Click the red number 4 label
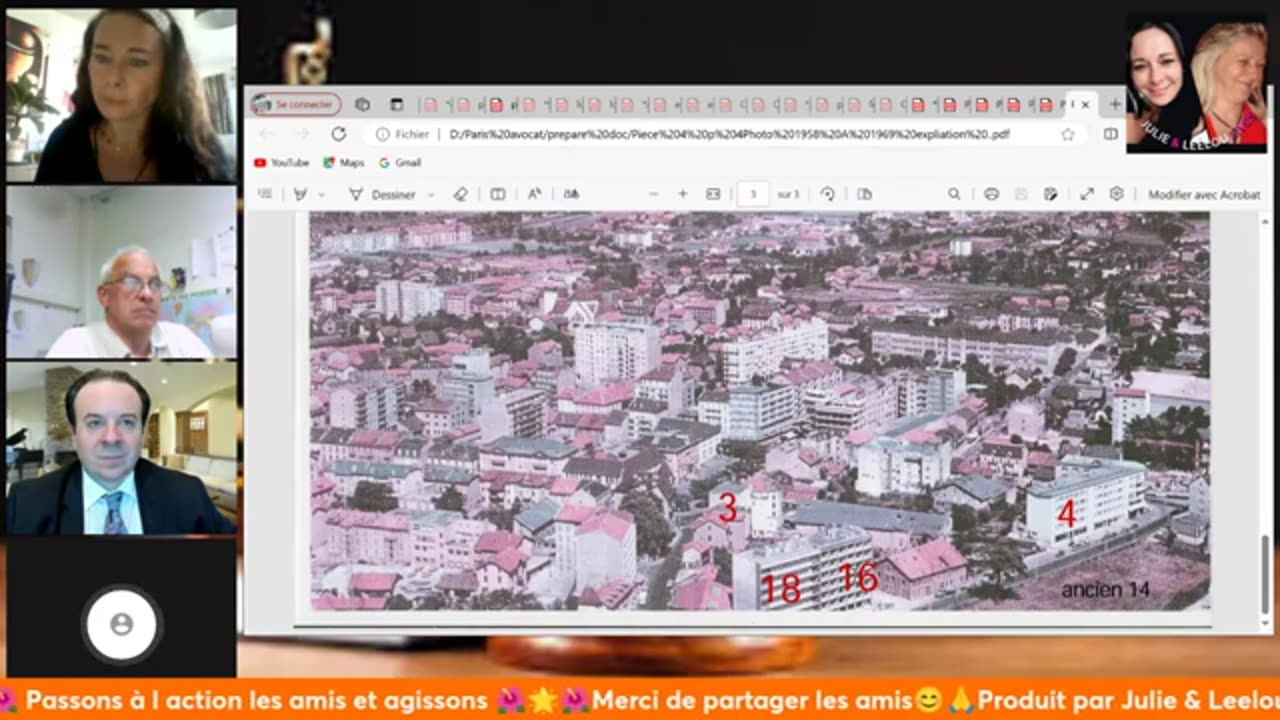 (1066, 514)
